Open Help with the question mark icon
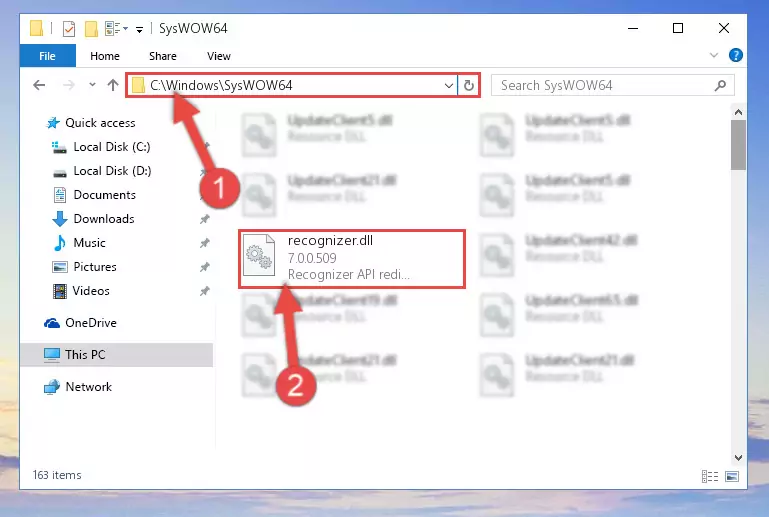769x517 pixels. pyautogui.click(x=735, y=55)
